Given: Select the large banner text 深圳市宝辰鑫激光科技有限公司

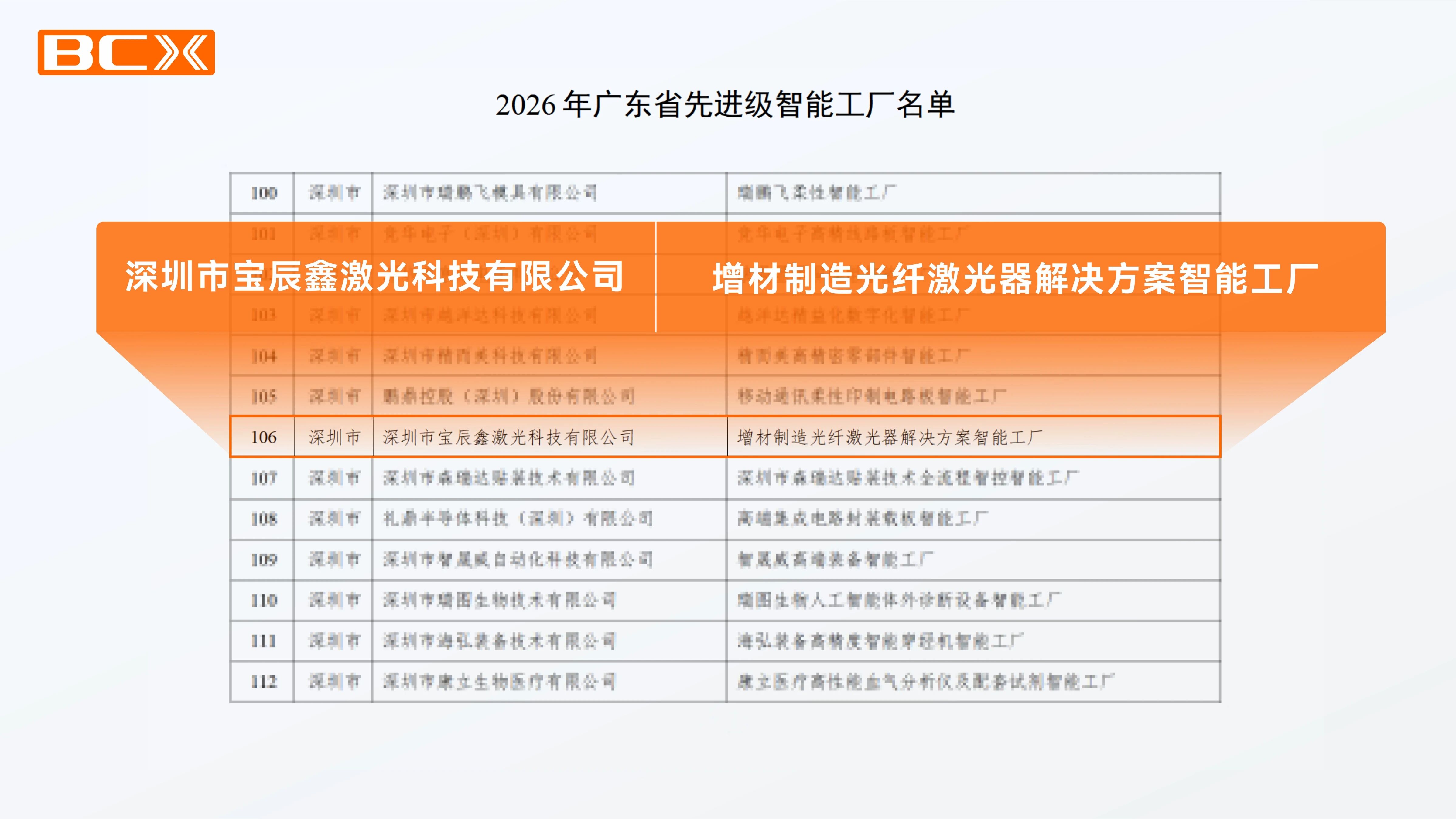Looking at the screenshot, I should click(x=375, y=277).
